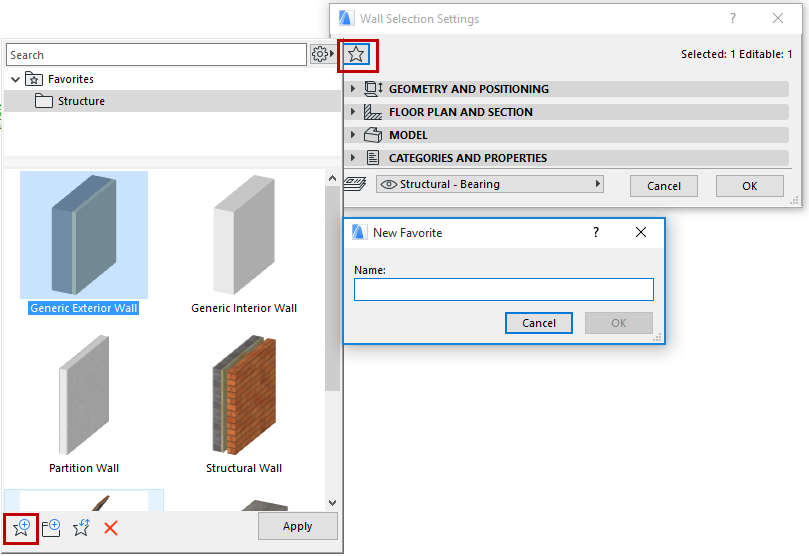
Task: Open help in Wall Selection Settings window
Action: pyautogui.click(x=733, y=19)
